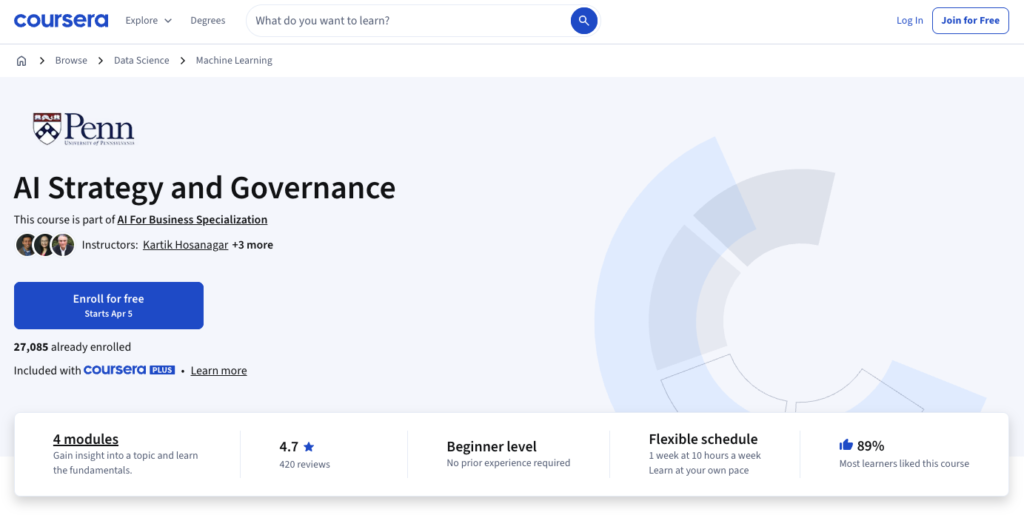Click the 'AI Strategy and Governance' title
The image size is (1024, 515).
(204, 188)
